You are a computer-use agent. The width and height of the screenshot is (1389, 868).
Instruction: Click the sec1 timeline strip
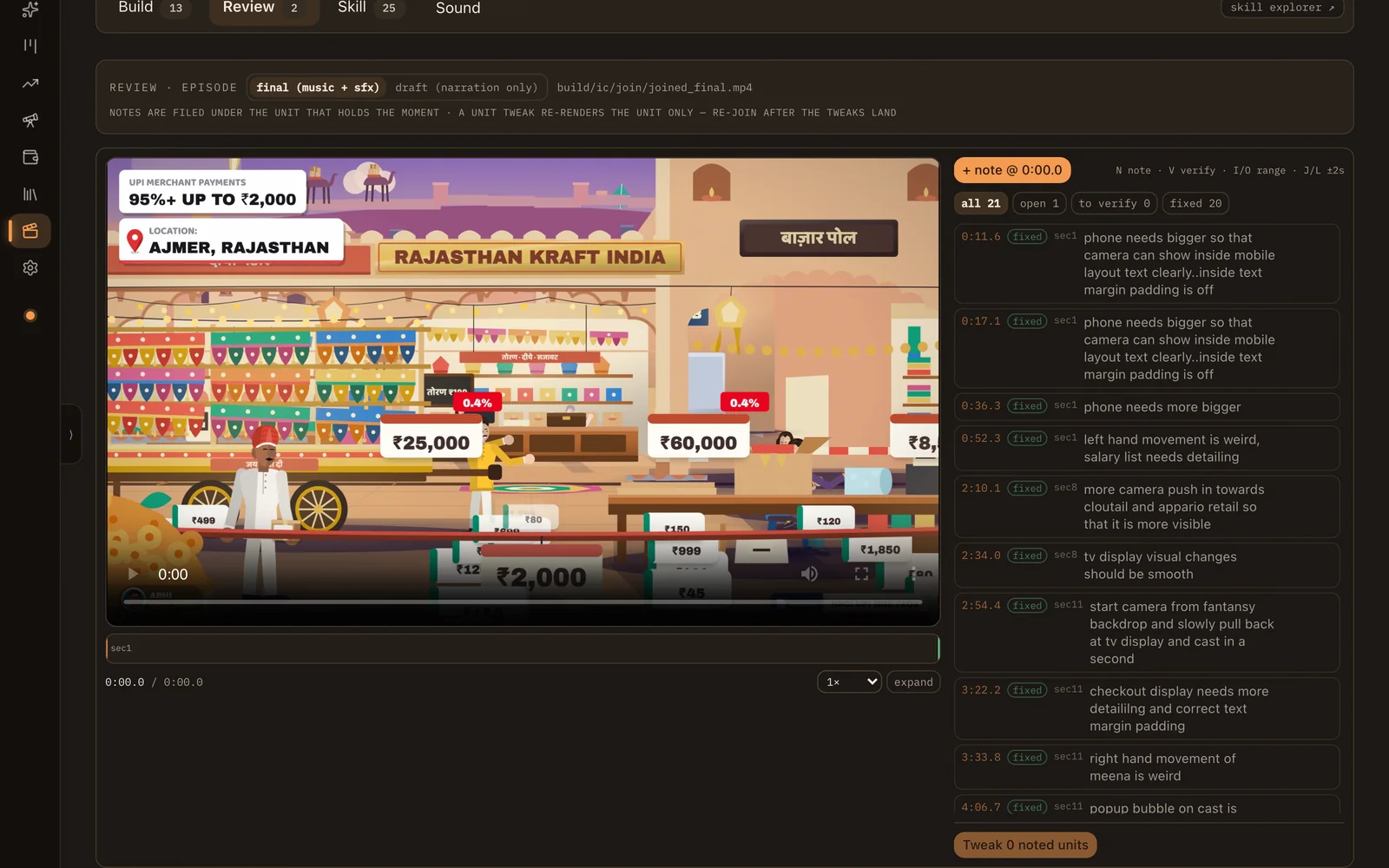[x=523, y=648]
